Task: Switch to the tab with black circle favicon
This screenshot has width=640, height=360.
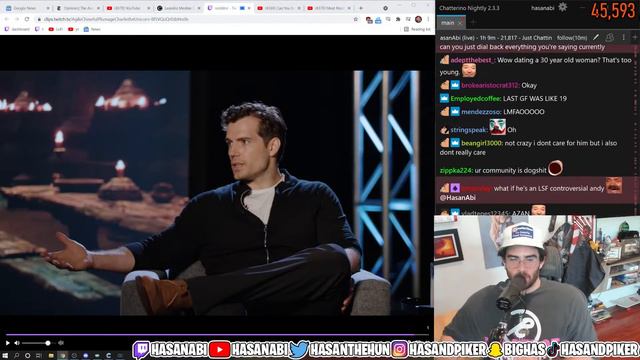Action: click(x=178, y=8)
